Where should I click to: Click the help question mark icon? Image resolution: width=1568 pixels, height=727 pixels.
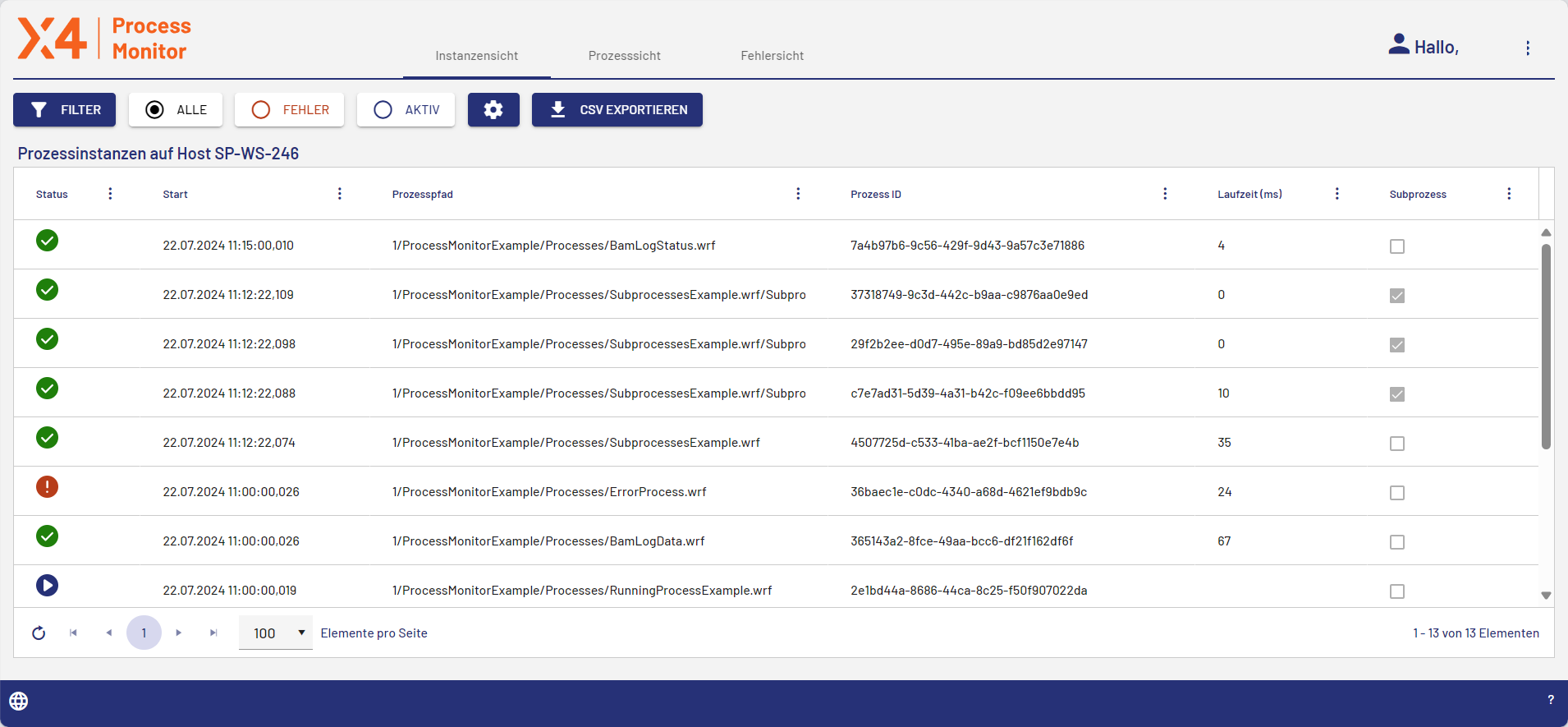[x=1550, y=700]
